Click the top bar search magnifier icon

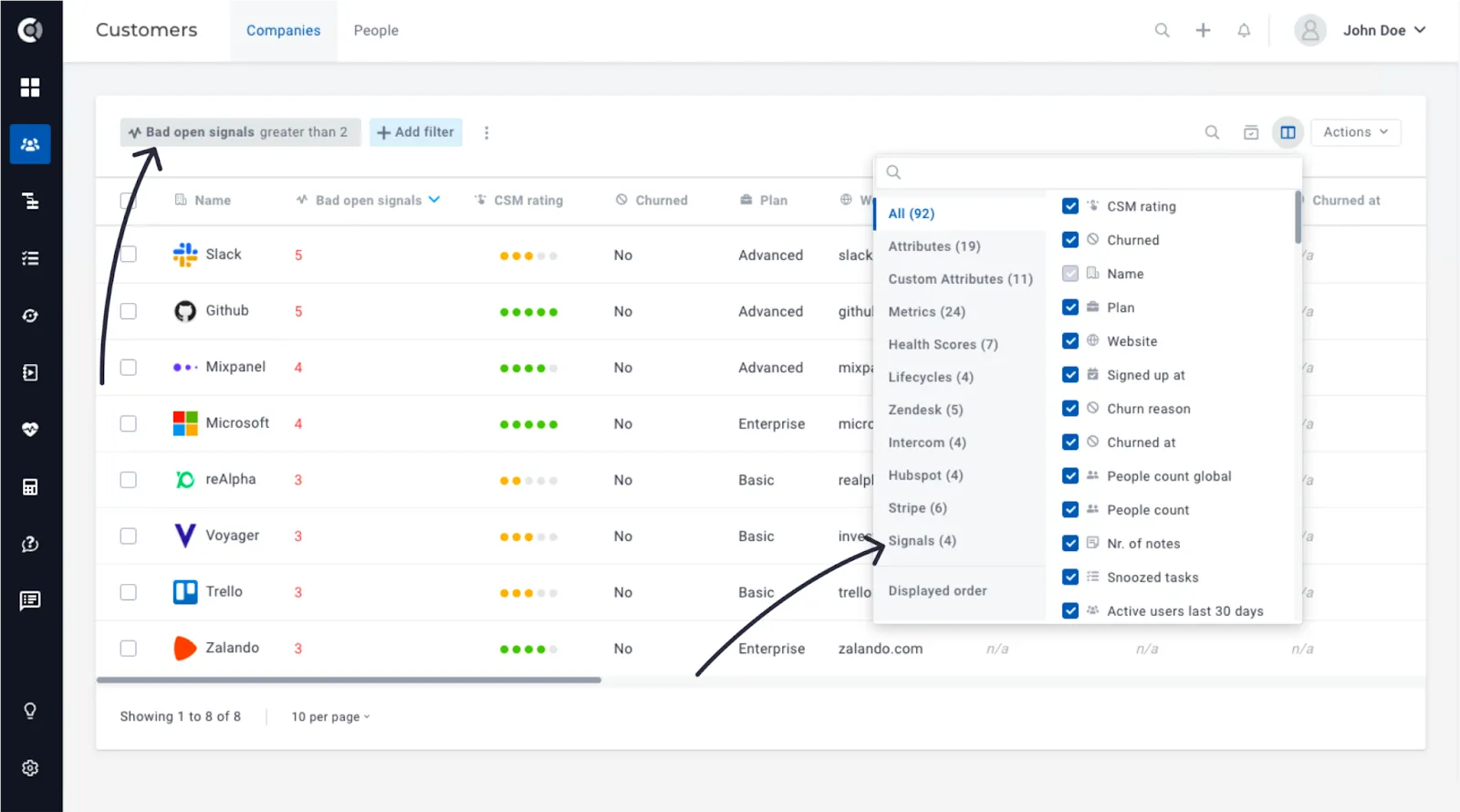1162,30
